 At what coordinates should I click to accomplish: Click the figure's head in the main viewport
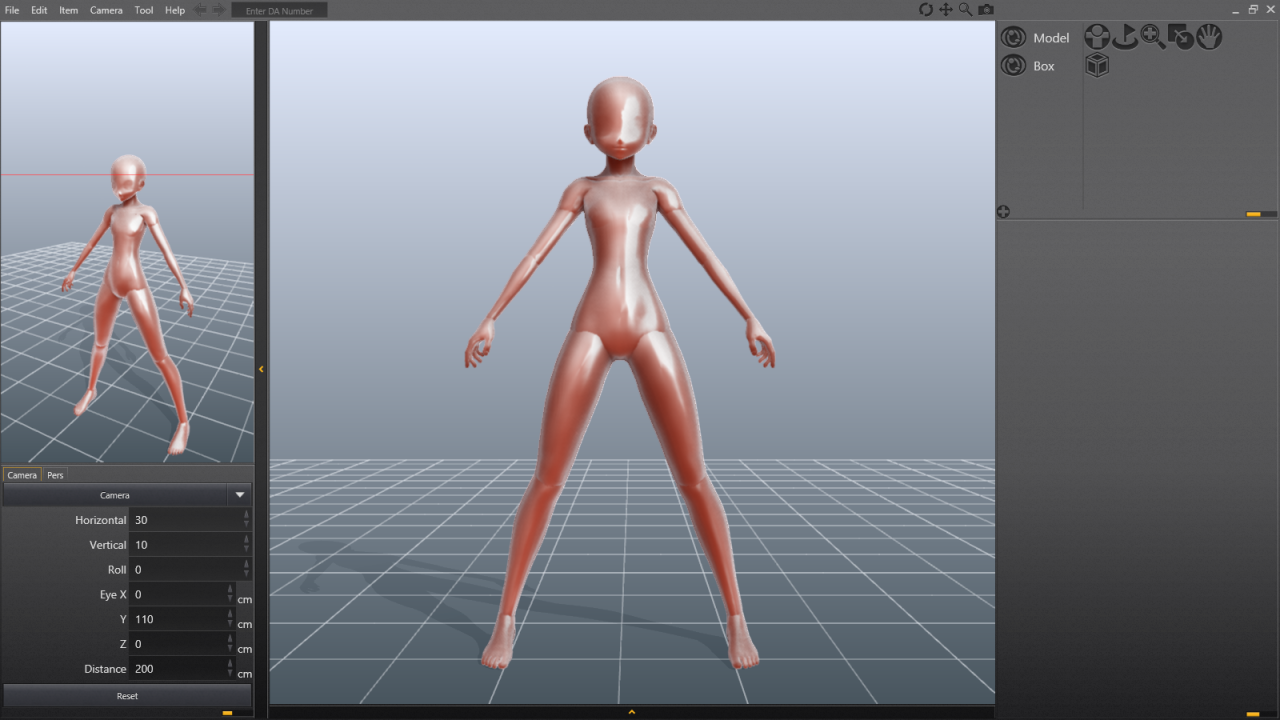pos(620,117)
